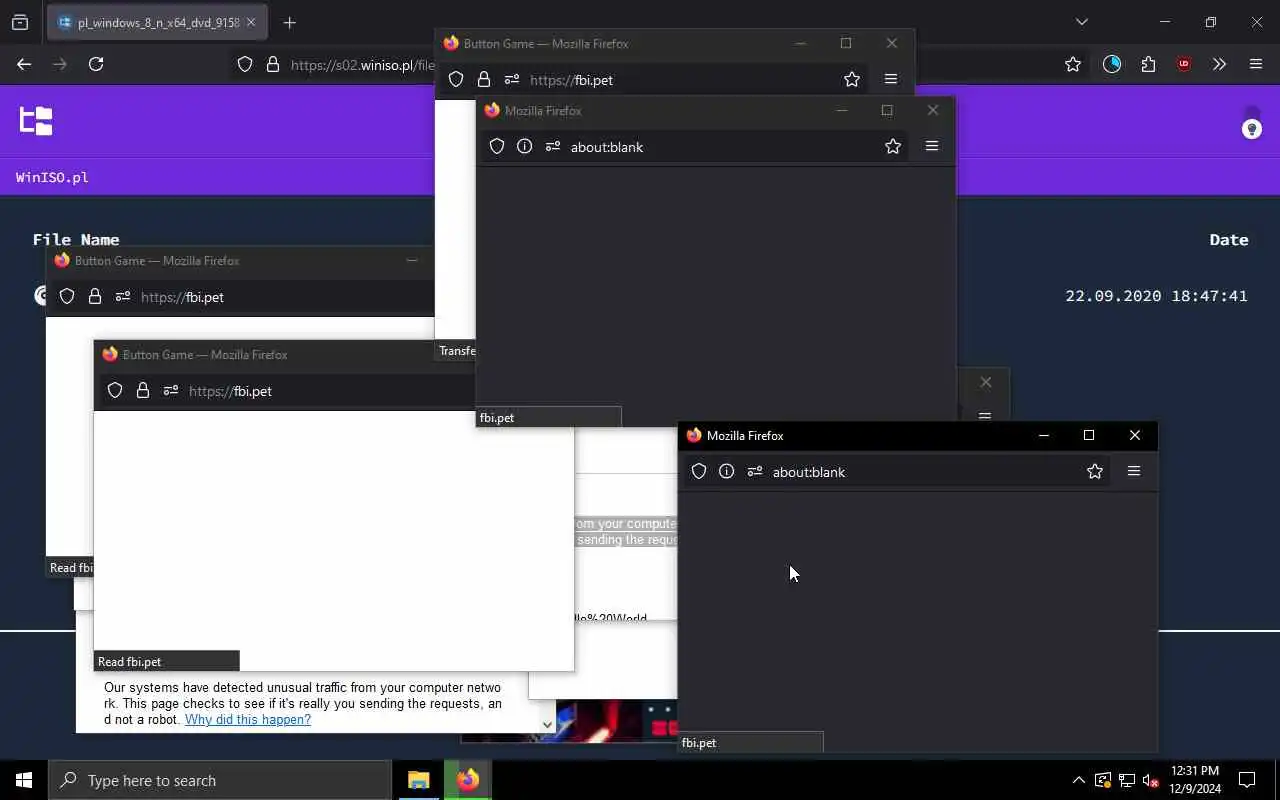Click the WinISO.pl breadcrumb text

point(52,177)
